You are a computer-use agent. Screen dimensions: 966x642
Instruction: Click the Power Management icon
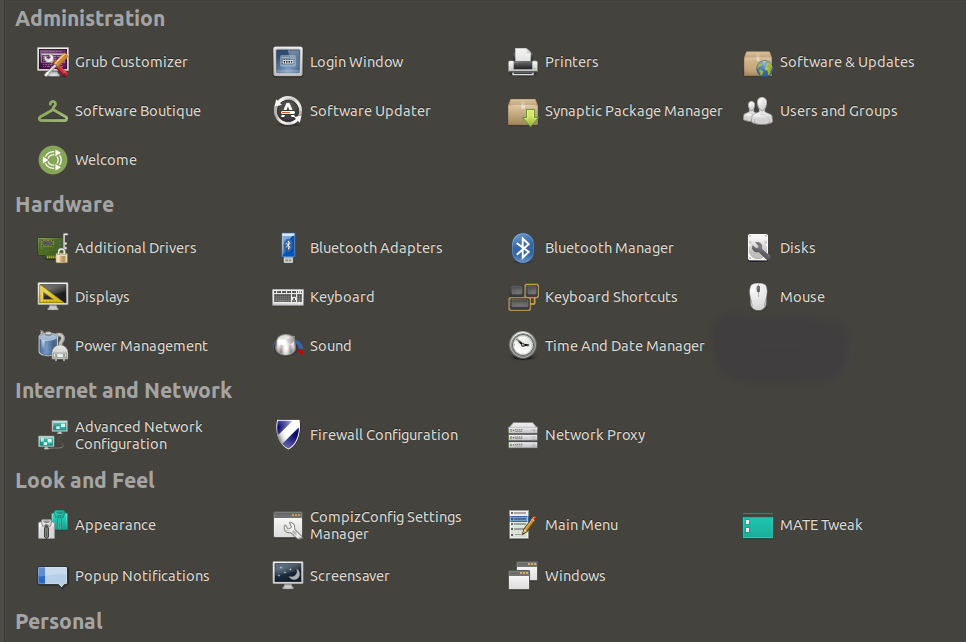(x=52, y=346)
